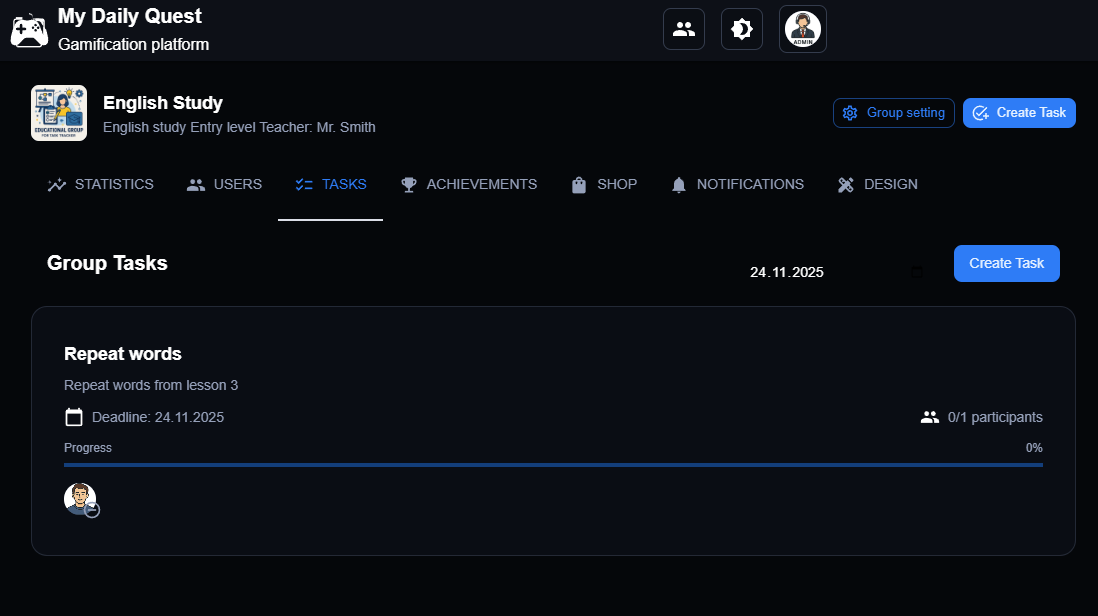Click the 24.11.2025 date field
Screen dimensions: 1098x616
787,272
